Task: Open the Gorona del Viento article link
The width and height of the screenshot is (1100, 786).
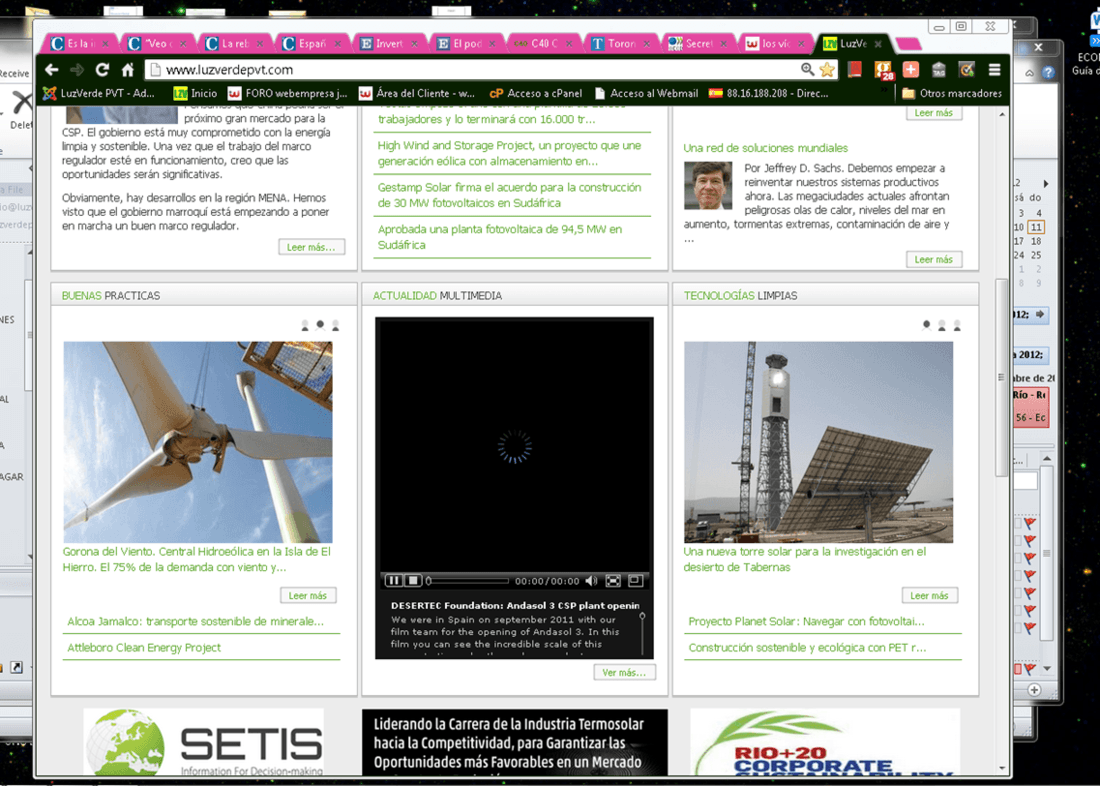Action: pos(196,559)
